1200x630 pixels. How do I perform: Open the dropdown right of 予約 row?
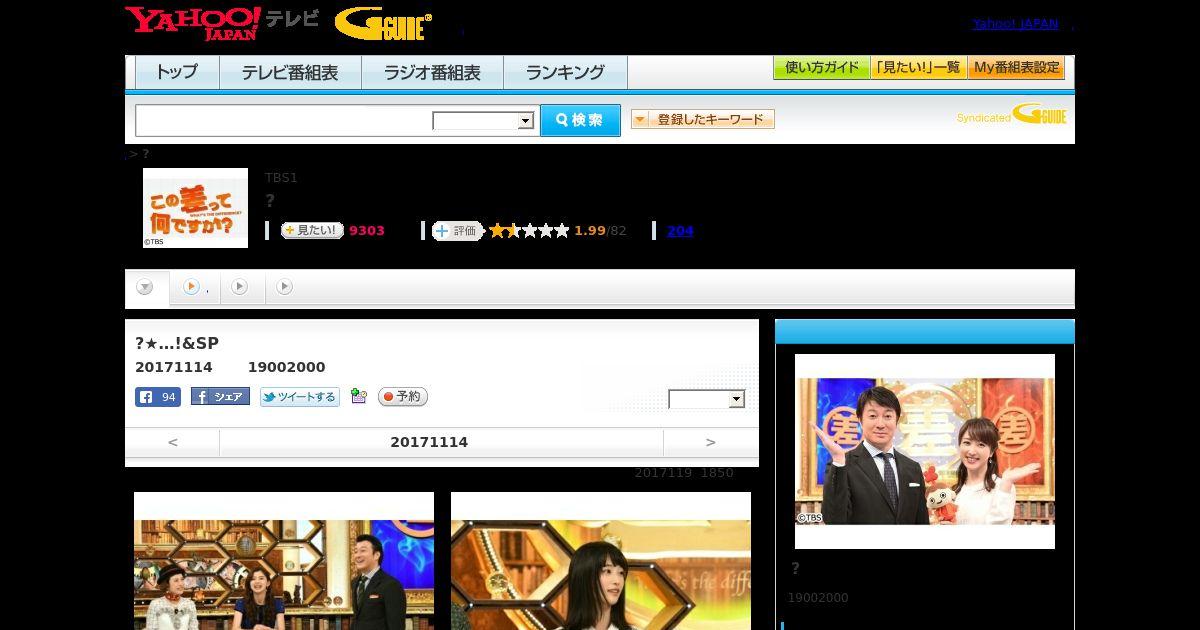coord(707,399)
